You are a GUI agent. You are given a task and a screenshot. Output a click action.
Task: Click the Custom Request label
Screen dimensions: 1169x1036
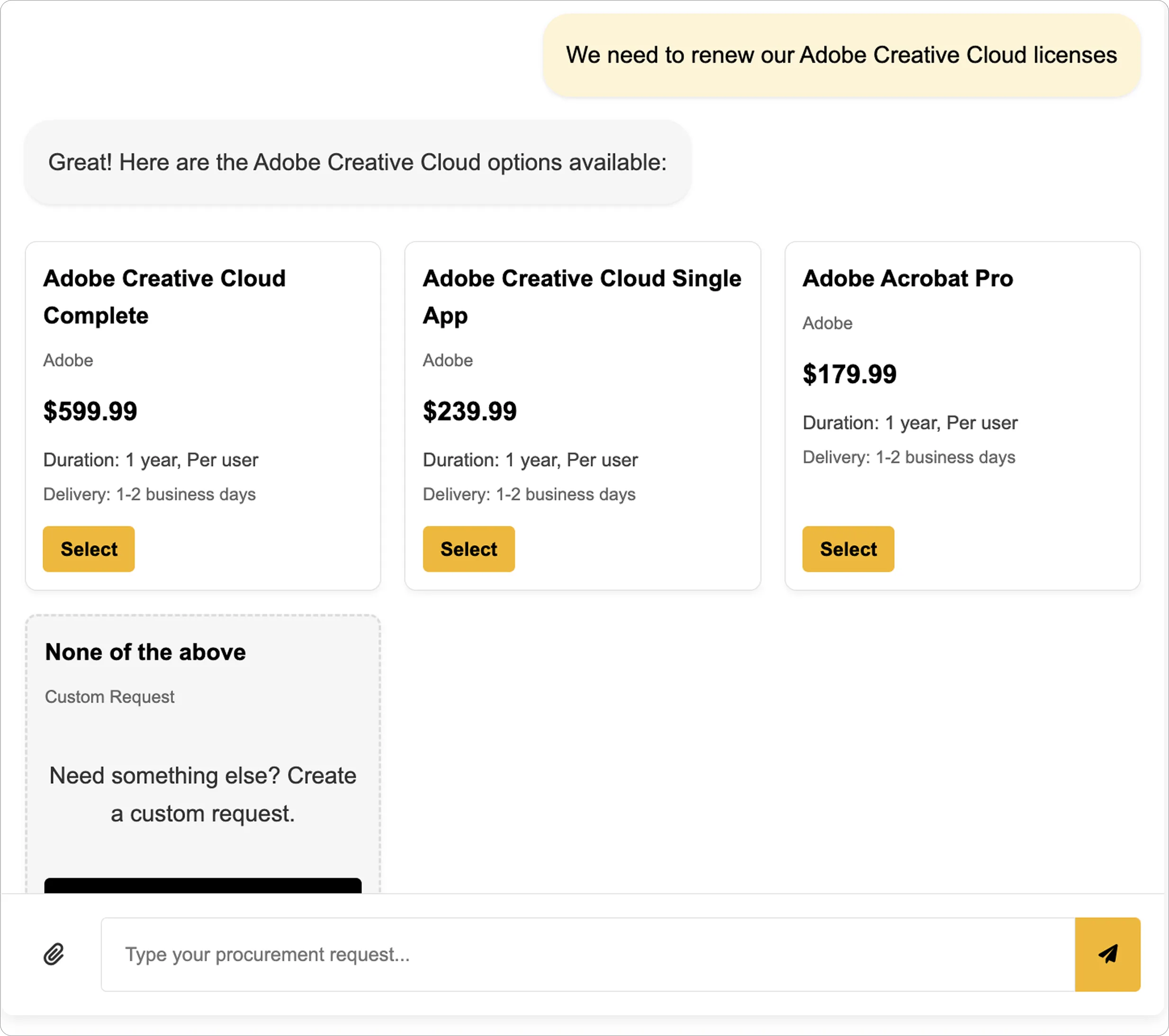(110, 697)
